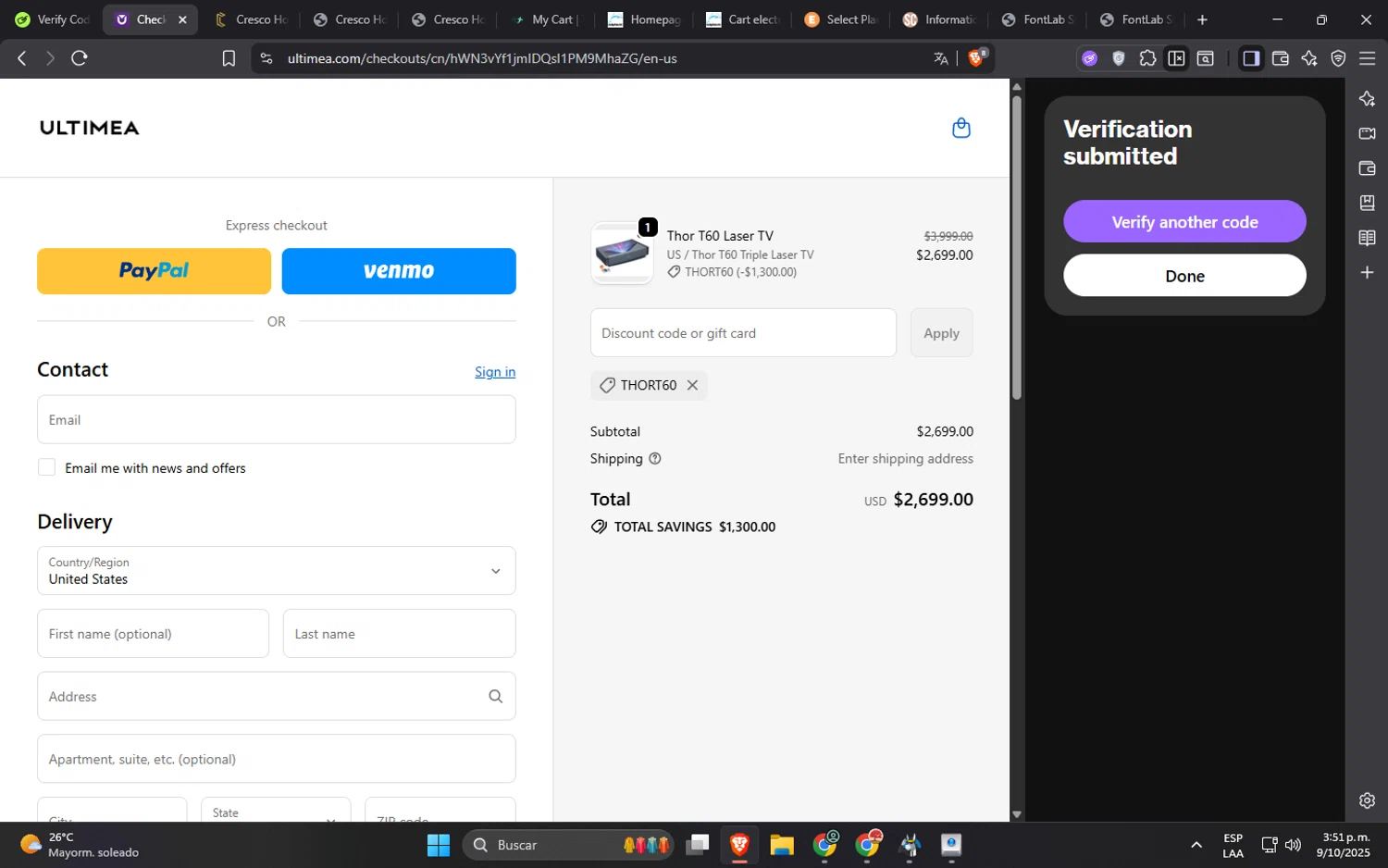Open the browser hamburger menu
Screen dimensions: 1388x868
1368,58
